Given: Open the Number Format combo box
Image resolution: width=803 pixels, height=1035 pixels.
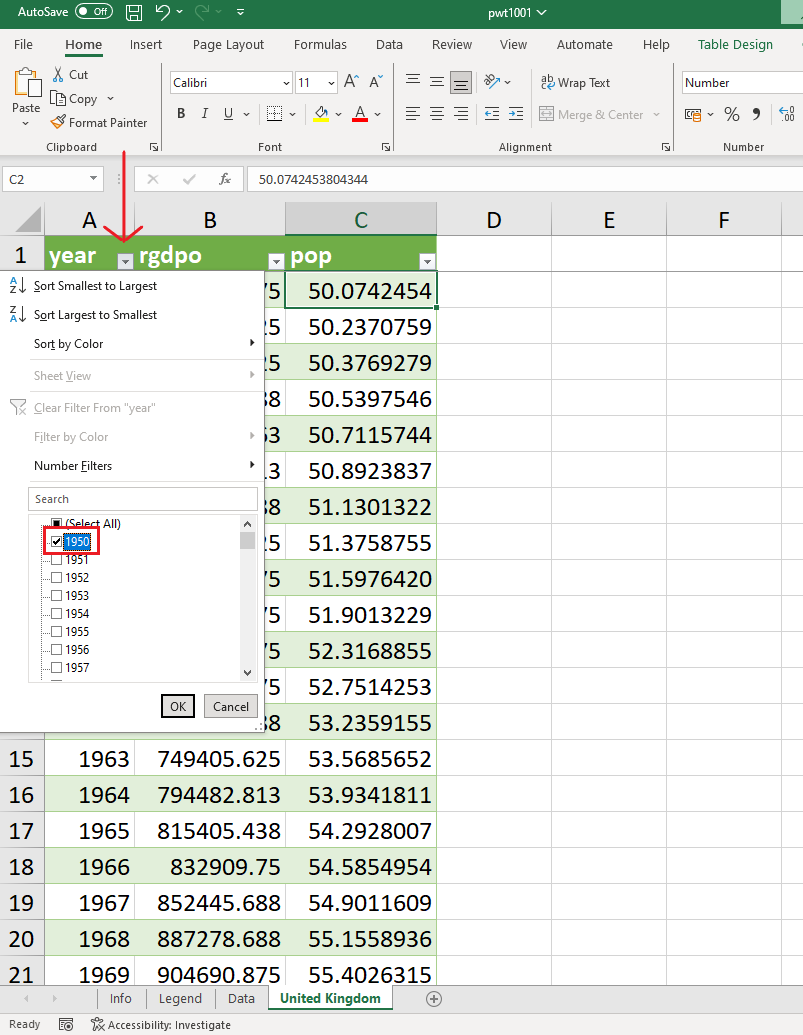Looking at the screenshot, I should pos(742,83).
